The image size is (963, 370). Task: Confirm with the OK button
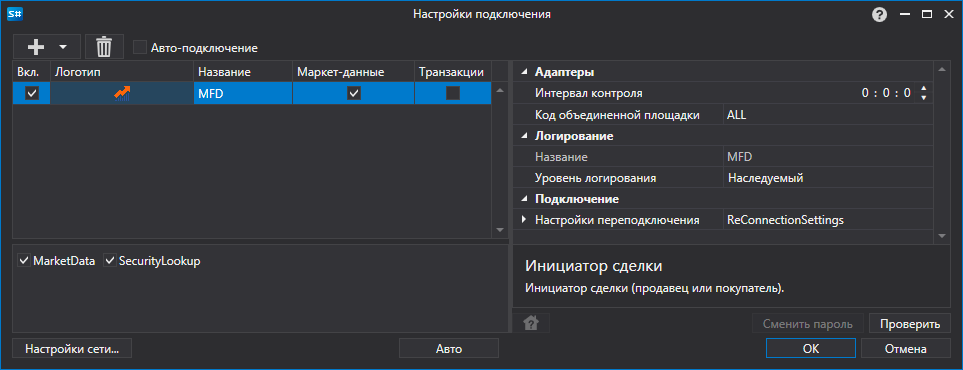[811, 348]
